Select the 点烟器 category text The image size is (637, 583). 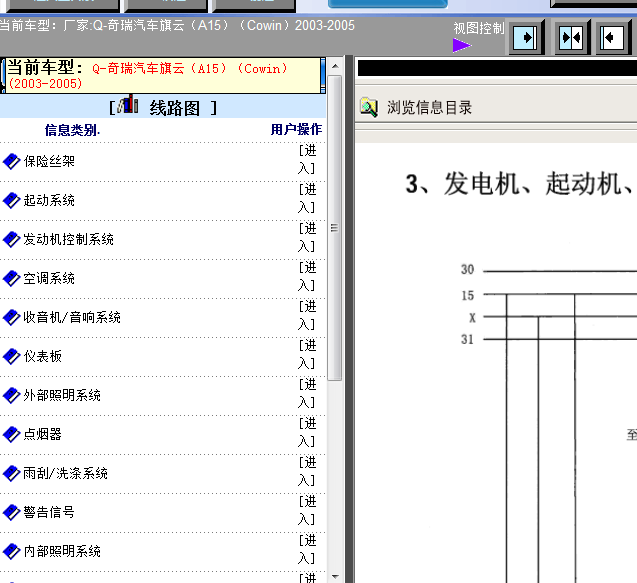(x=43, y=434)
